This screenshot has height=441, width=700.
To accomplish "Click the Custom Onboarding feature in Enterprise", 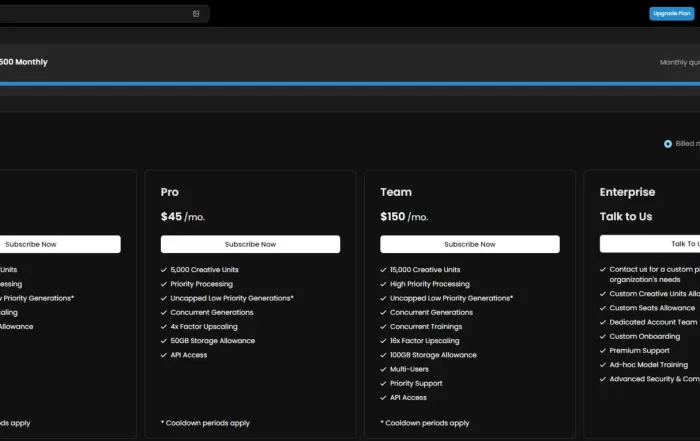I will 645,337.
